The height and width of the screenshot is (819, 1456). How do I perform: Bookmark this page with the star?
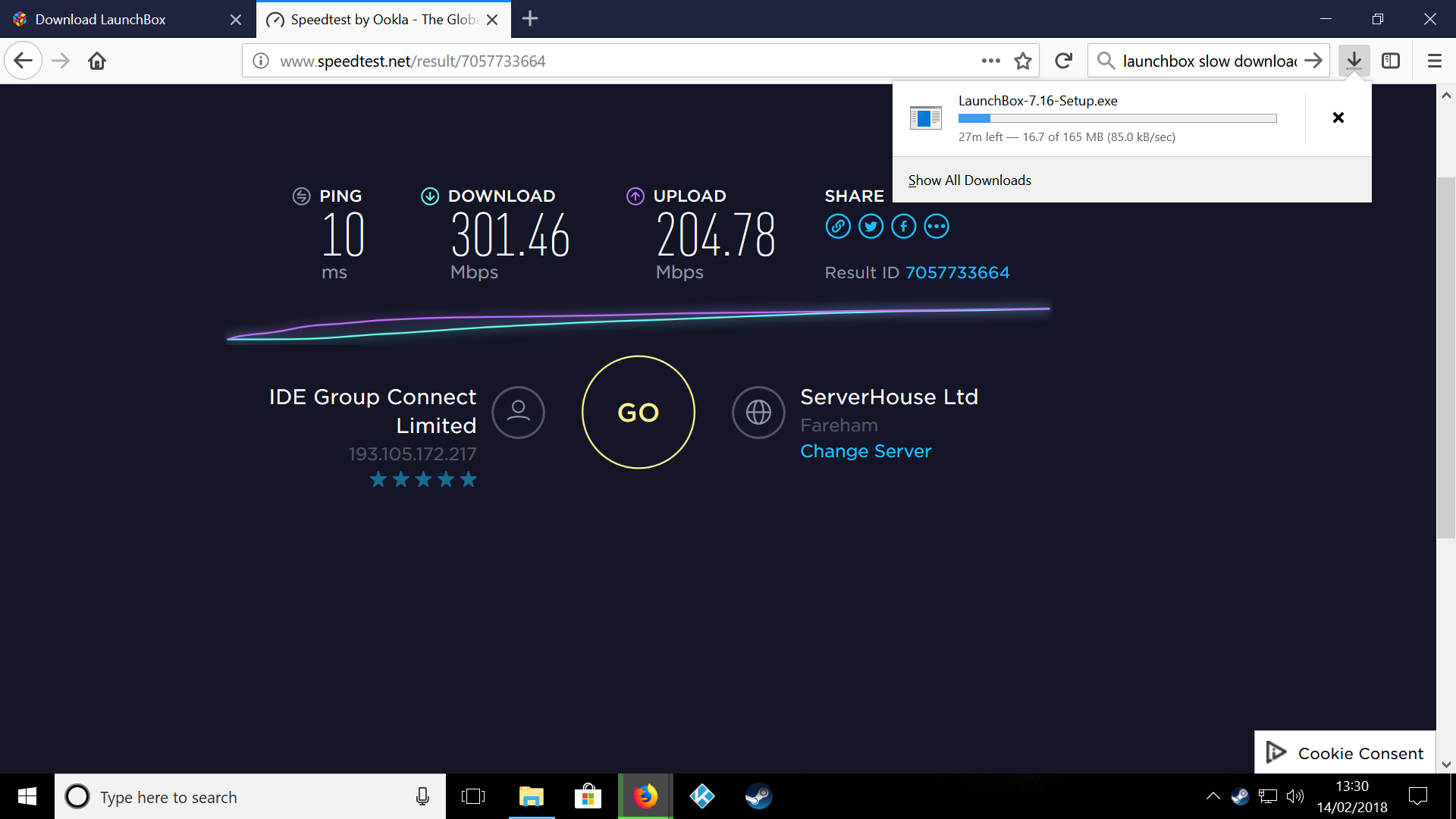pyautogui.click(x=1023, y=61)
